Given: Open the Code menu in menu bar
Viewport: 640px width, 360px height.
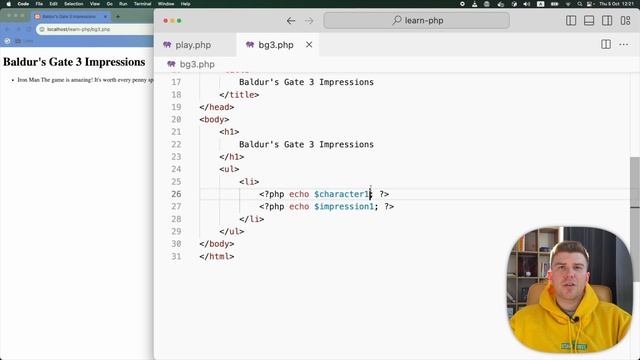Looking at the screenshot, I should [x=23, y=4].
